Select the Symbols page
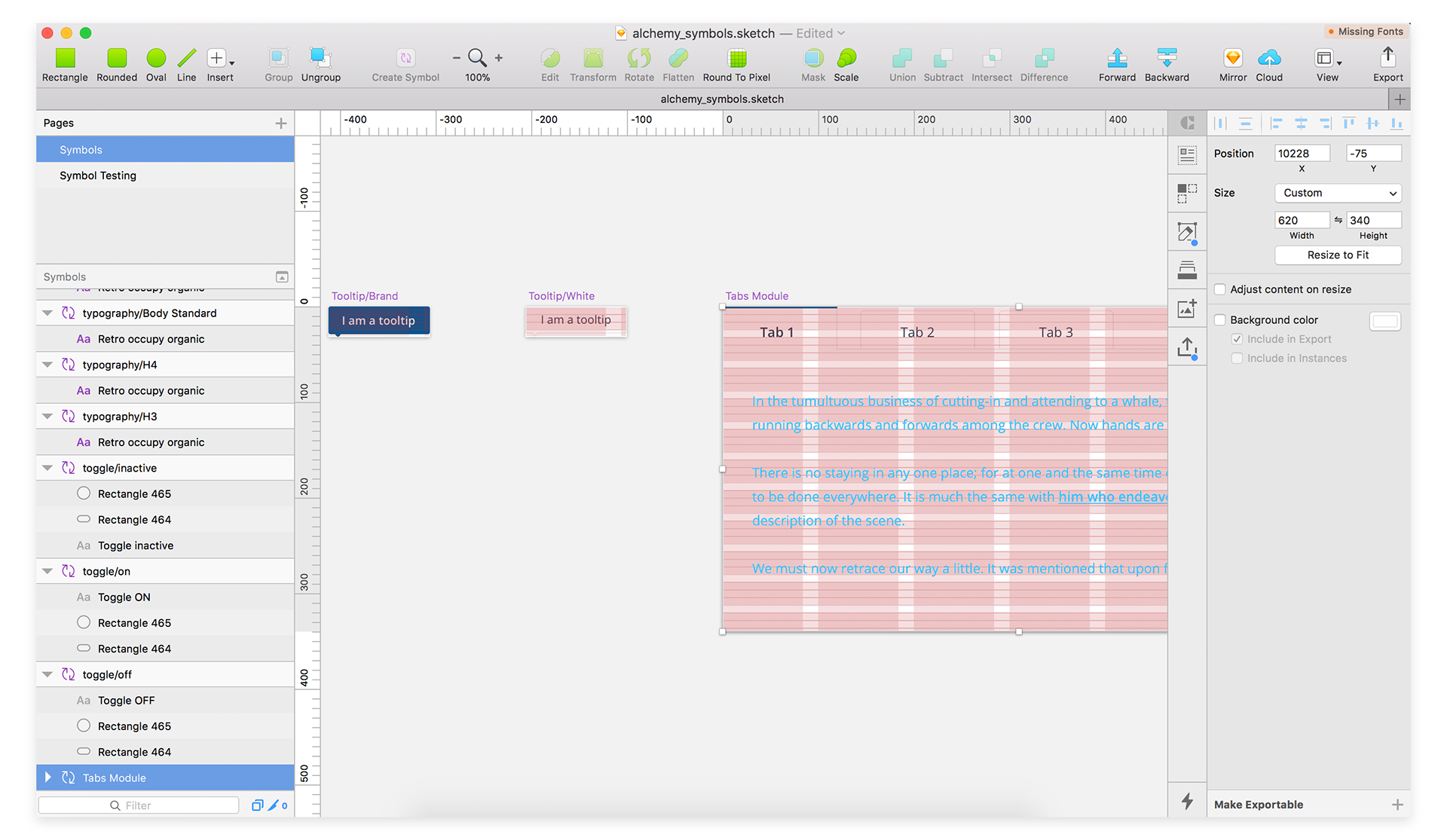This screenshot has width=1447, height=840. coord(165,150)
